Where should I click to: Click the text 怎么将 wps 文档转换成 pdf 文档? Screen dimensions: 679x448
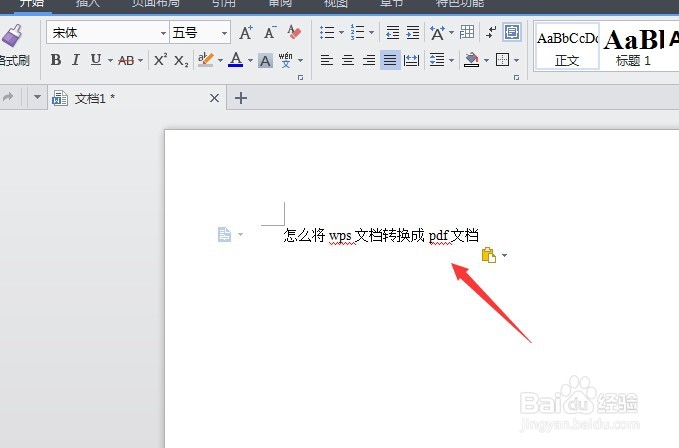click(381, 235)
